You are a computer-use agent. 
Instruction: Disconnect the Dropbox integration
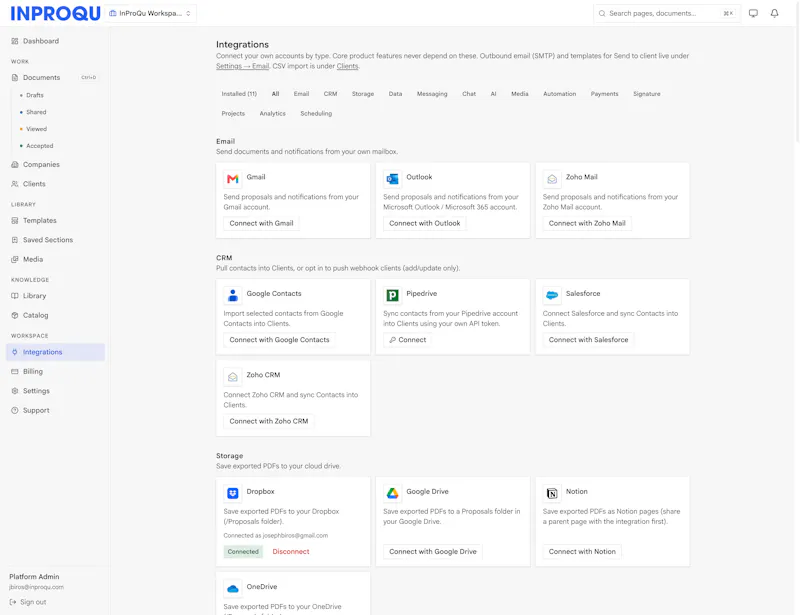pyautogui.click(x=291, y=552)
